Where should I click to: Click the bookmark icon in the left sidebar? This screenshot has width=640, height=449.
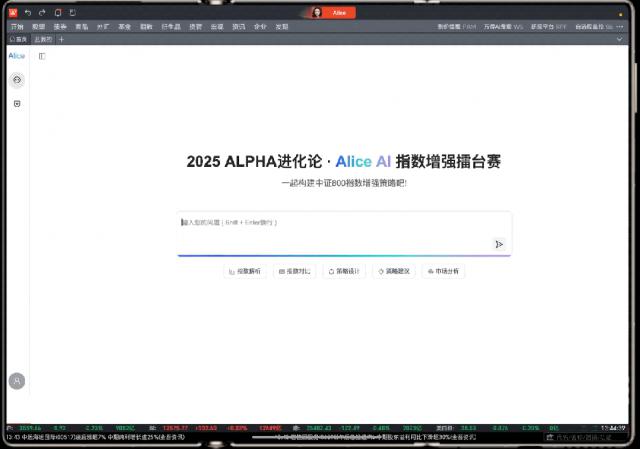click(17, 103)
